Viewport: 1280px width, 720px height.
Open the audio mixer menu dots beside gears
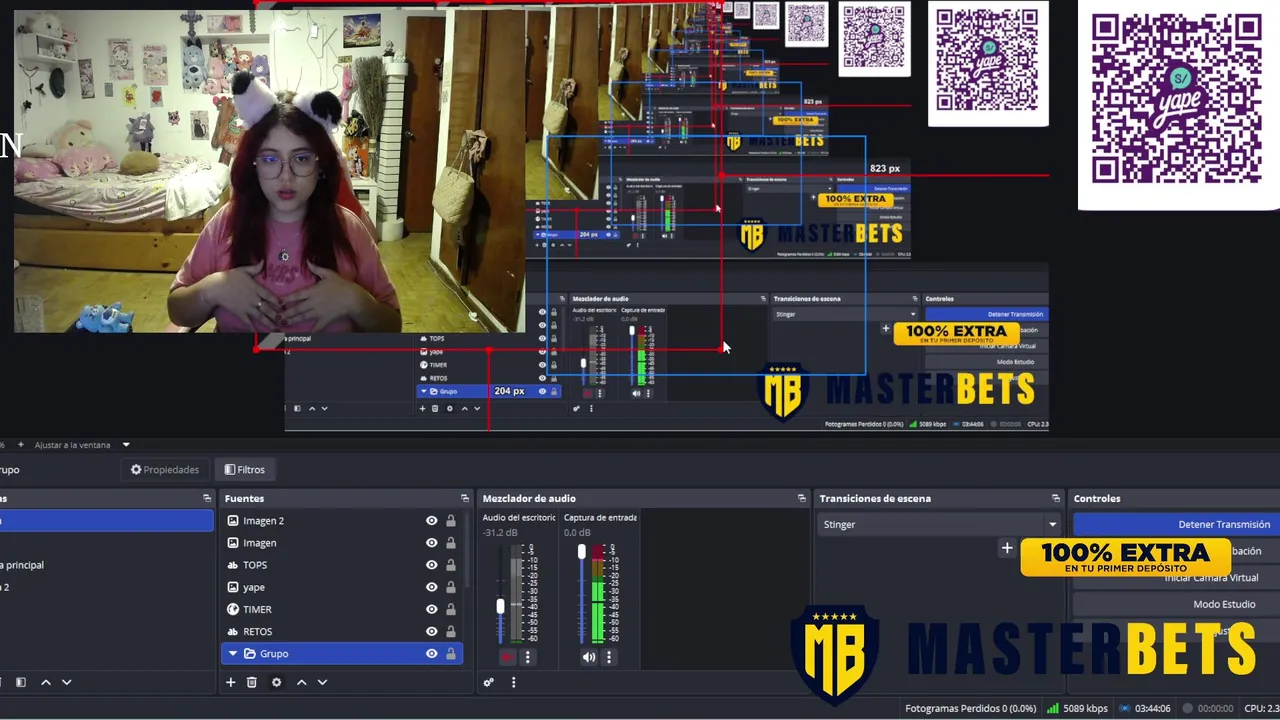click(513, 682)
